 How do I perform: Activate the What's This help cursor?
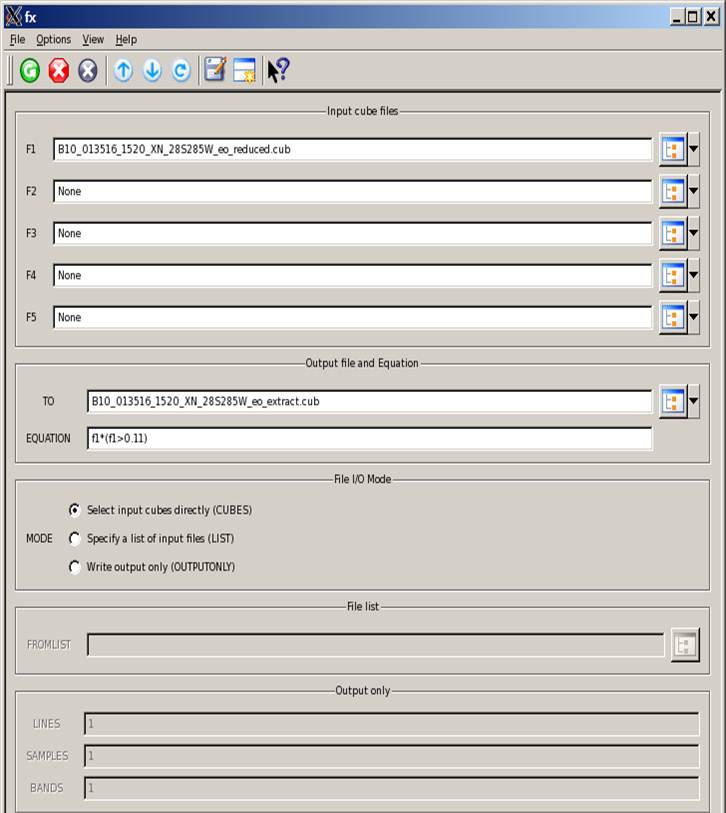point(278,70)
